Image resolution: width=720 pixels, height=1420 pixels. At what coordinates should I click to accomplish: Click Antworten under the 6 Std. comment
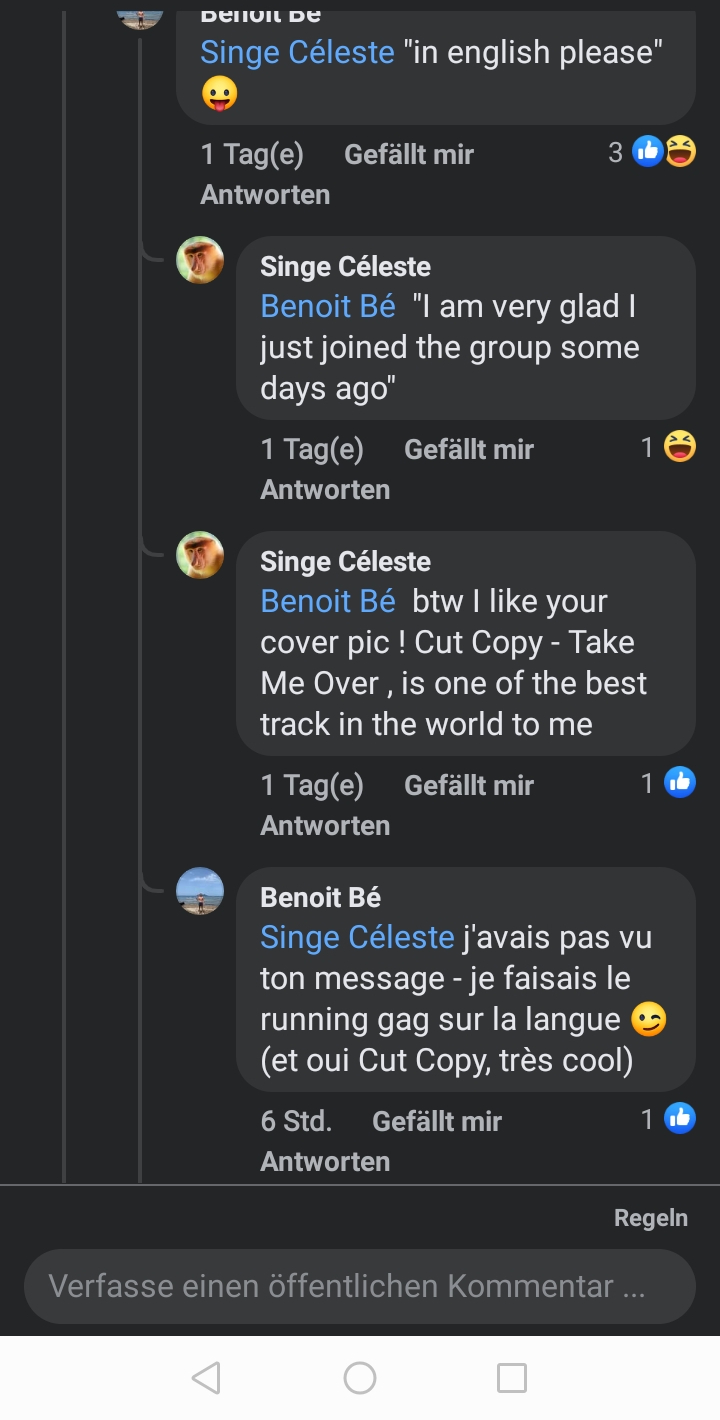[x=325, y=1161]
